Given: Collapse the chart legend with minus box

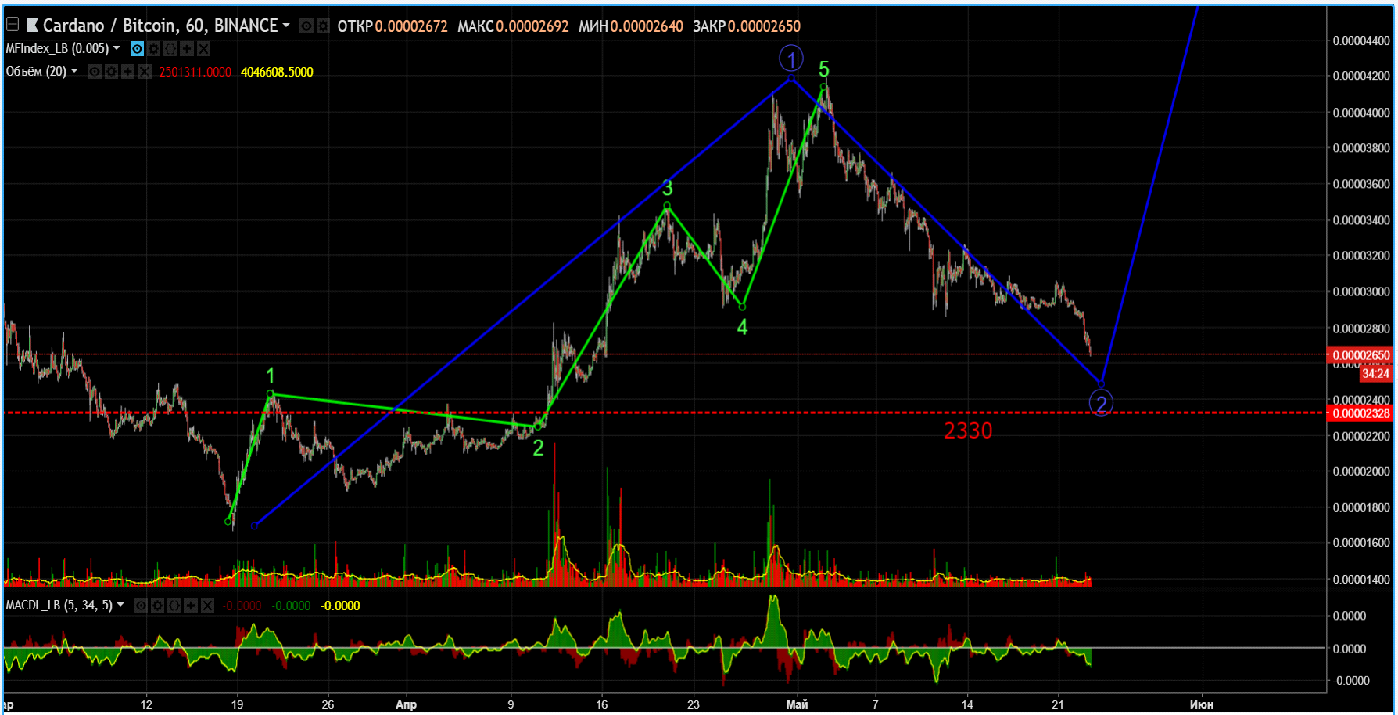Looking at the screenshot, I should (x=12, y=24).
